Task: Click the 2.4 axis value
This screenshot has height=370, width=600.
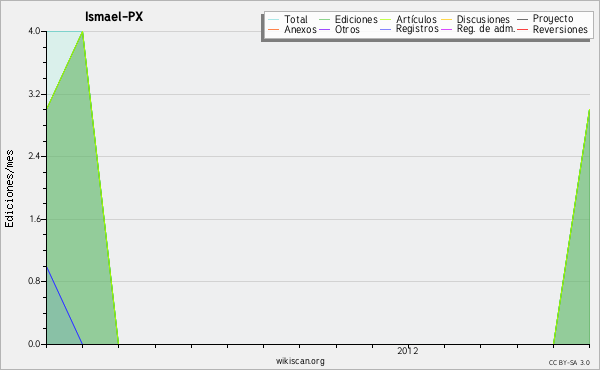Action: point(34,156)
